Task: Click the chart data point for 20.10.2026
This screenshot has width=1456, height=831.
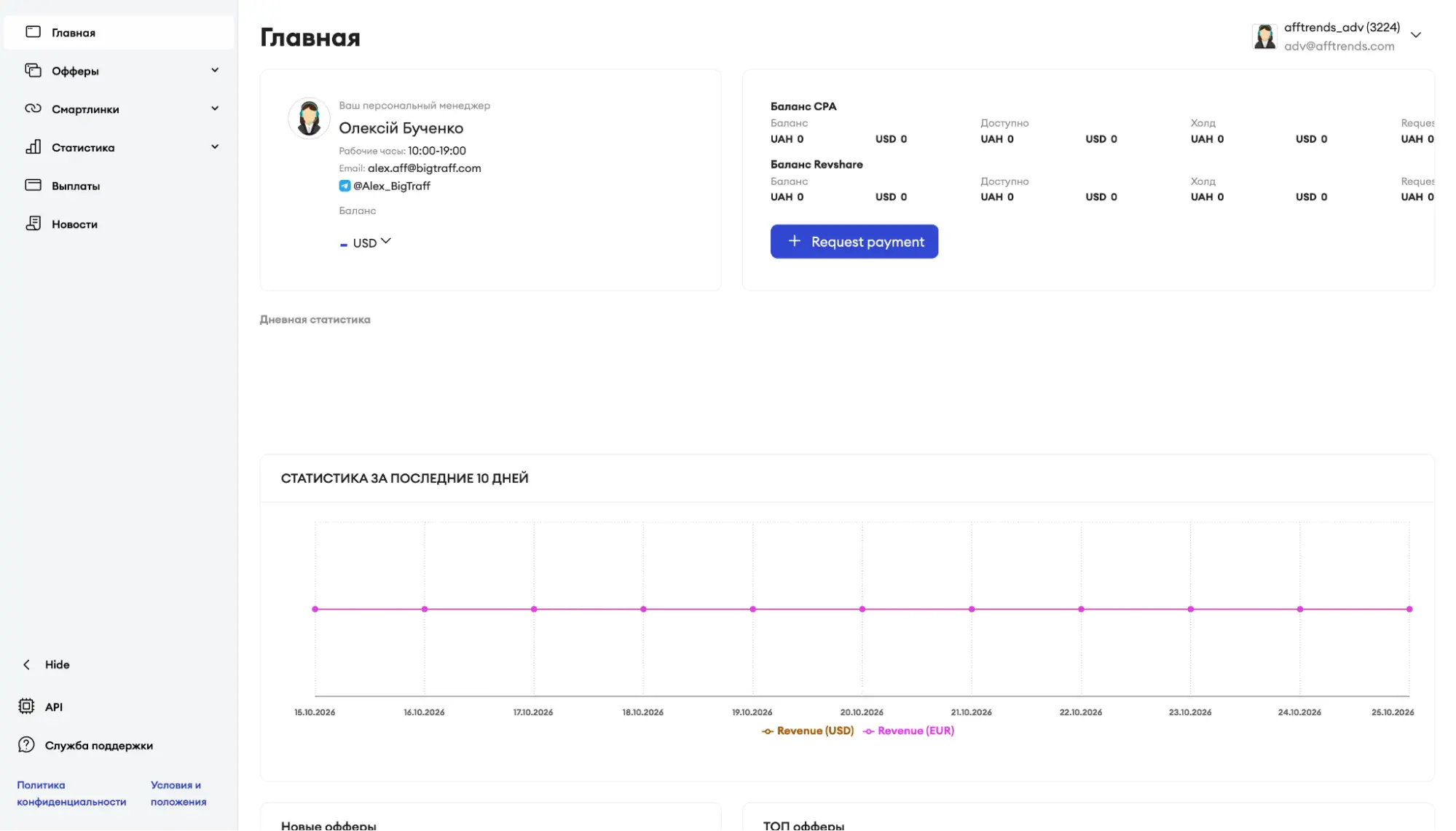Action: tap(862, 610)
